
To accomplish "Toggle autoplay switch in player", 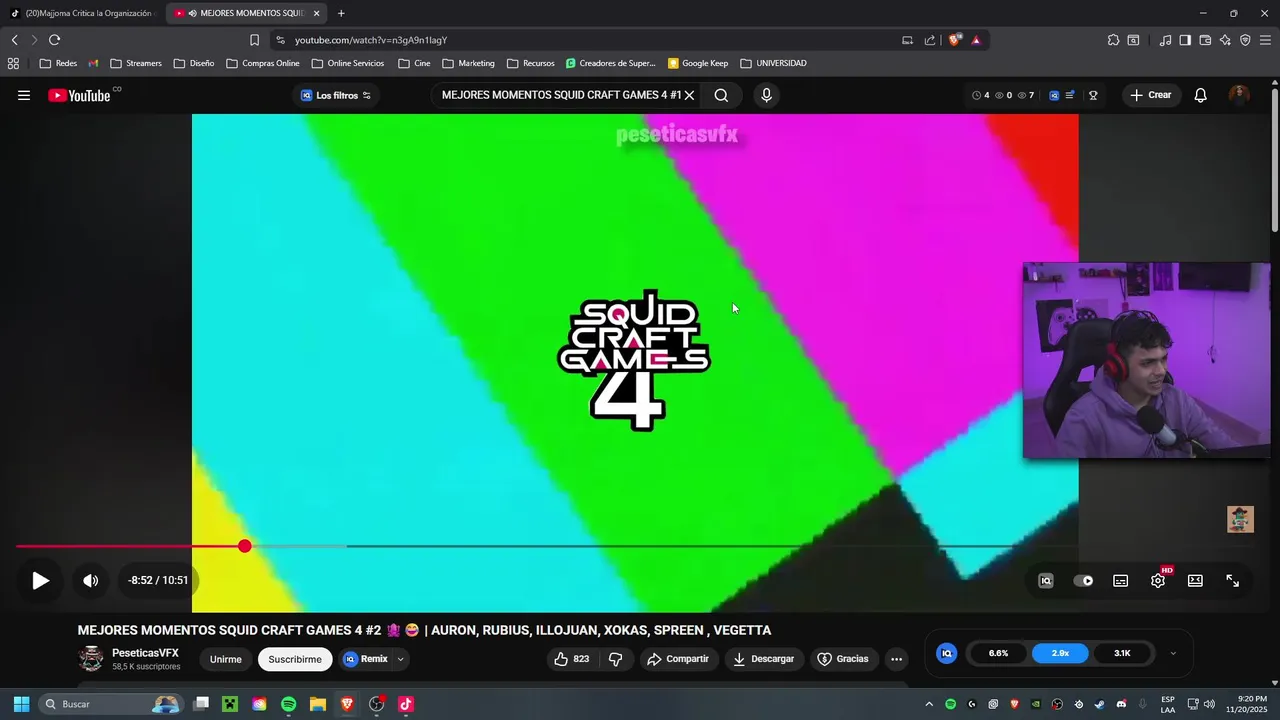I will click(1083, 580).
